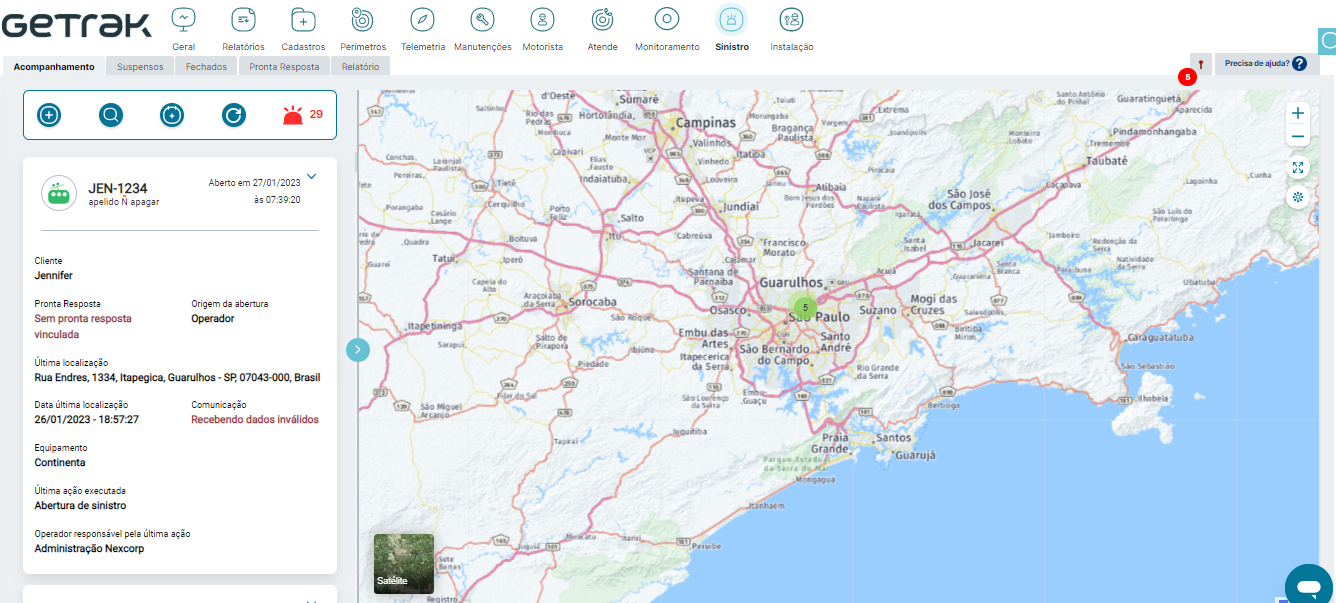
Task: Click 'Sem pronta resposta vinculada' text
Action: coord(83,326)
